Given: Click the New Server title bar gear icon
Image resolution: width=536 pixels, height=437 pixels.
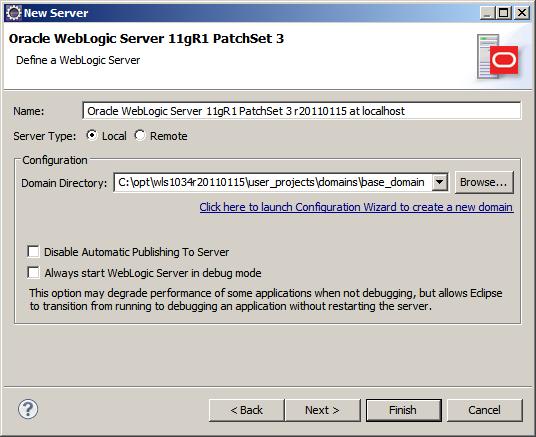Looking at the screenshot, I should [14, 13].
